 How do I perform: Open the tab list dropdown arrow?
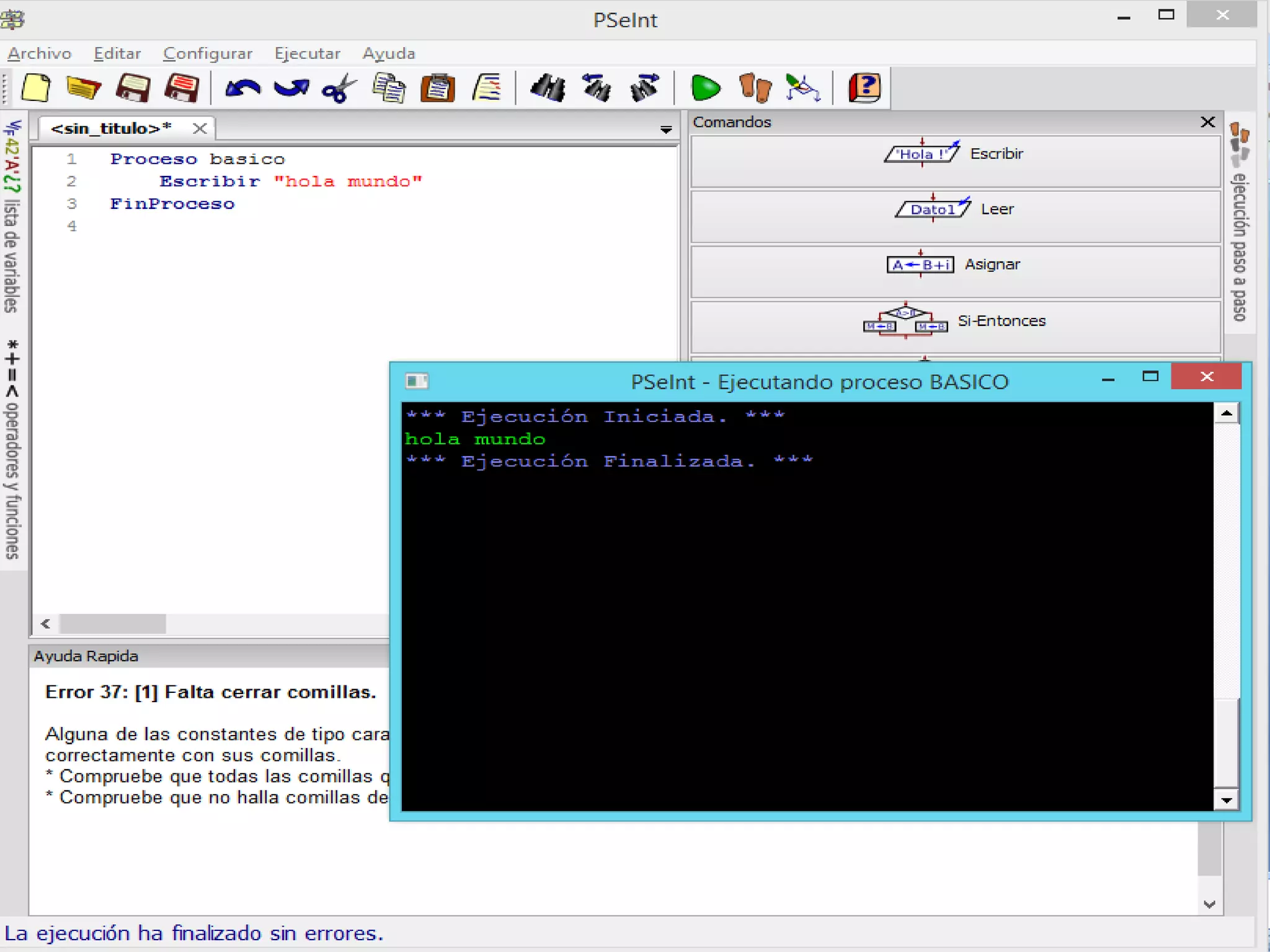click(x=665, y=130)
